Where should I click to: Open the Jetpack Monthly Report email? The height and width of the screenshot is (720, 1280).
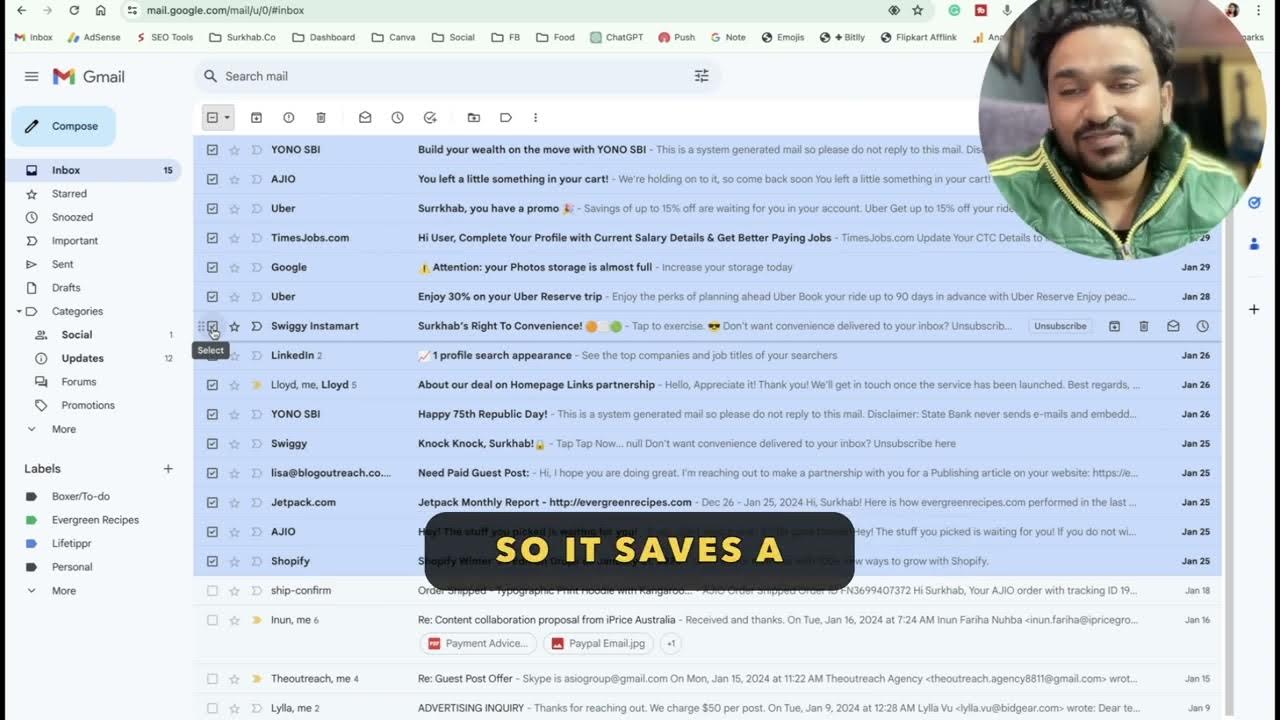click(707, 502)
